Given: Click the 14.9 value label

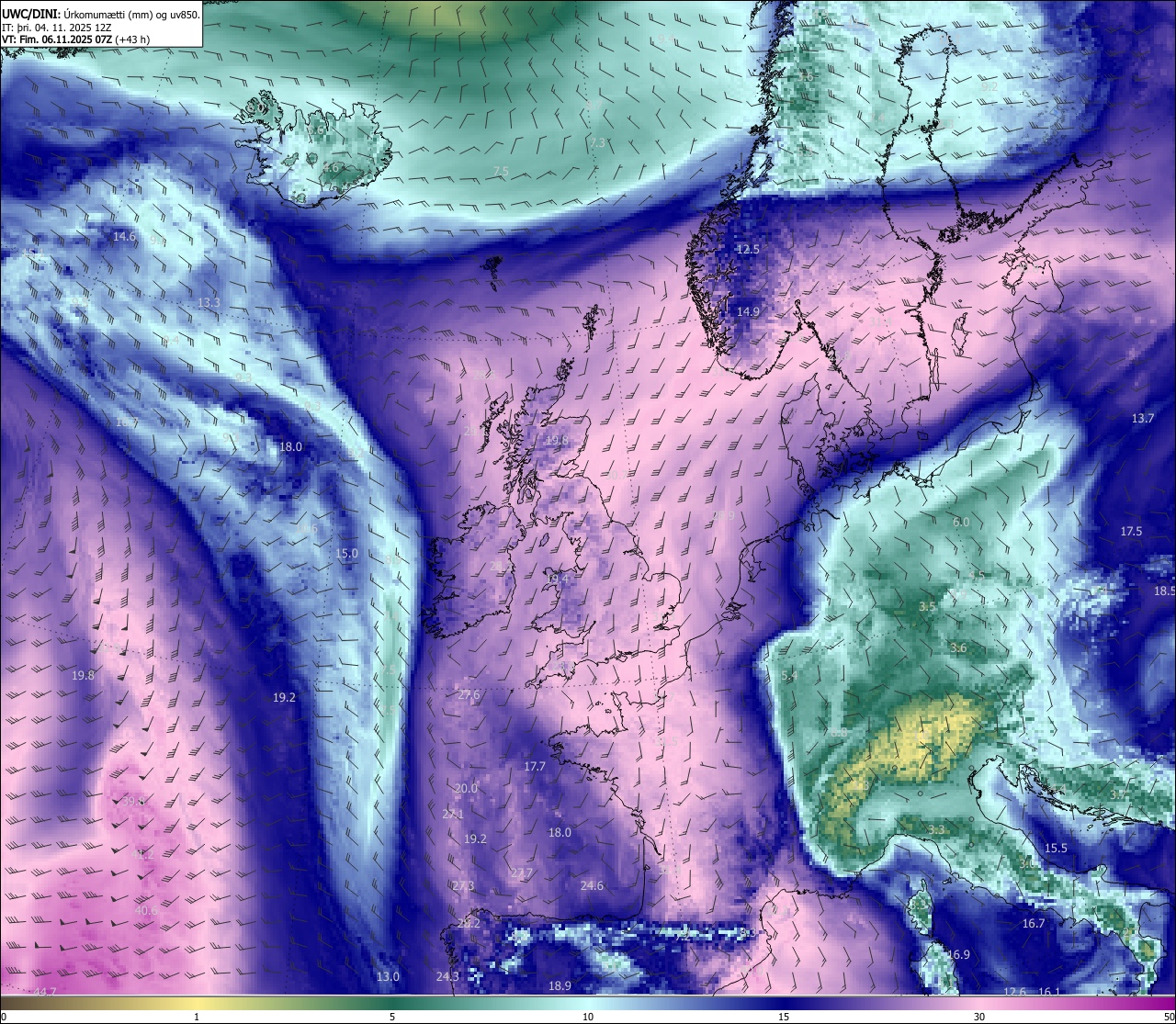Looking at the screenshot, I should click(x=748, y=312).
